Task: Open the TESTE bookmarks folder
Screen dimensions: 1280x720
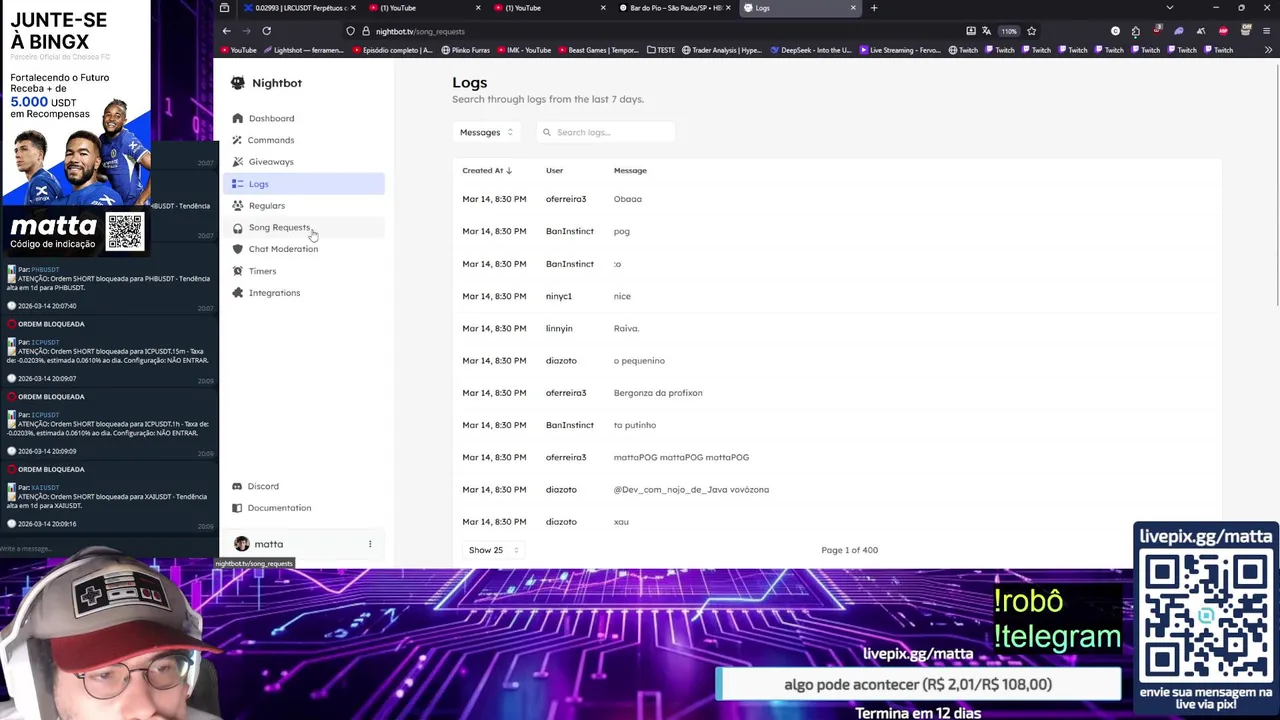Action: pyautogui.click(x=661, y=50)
